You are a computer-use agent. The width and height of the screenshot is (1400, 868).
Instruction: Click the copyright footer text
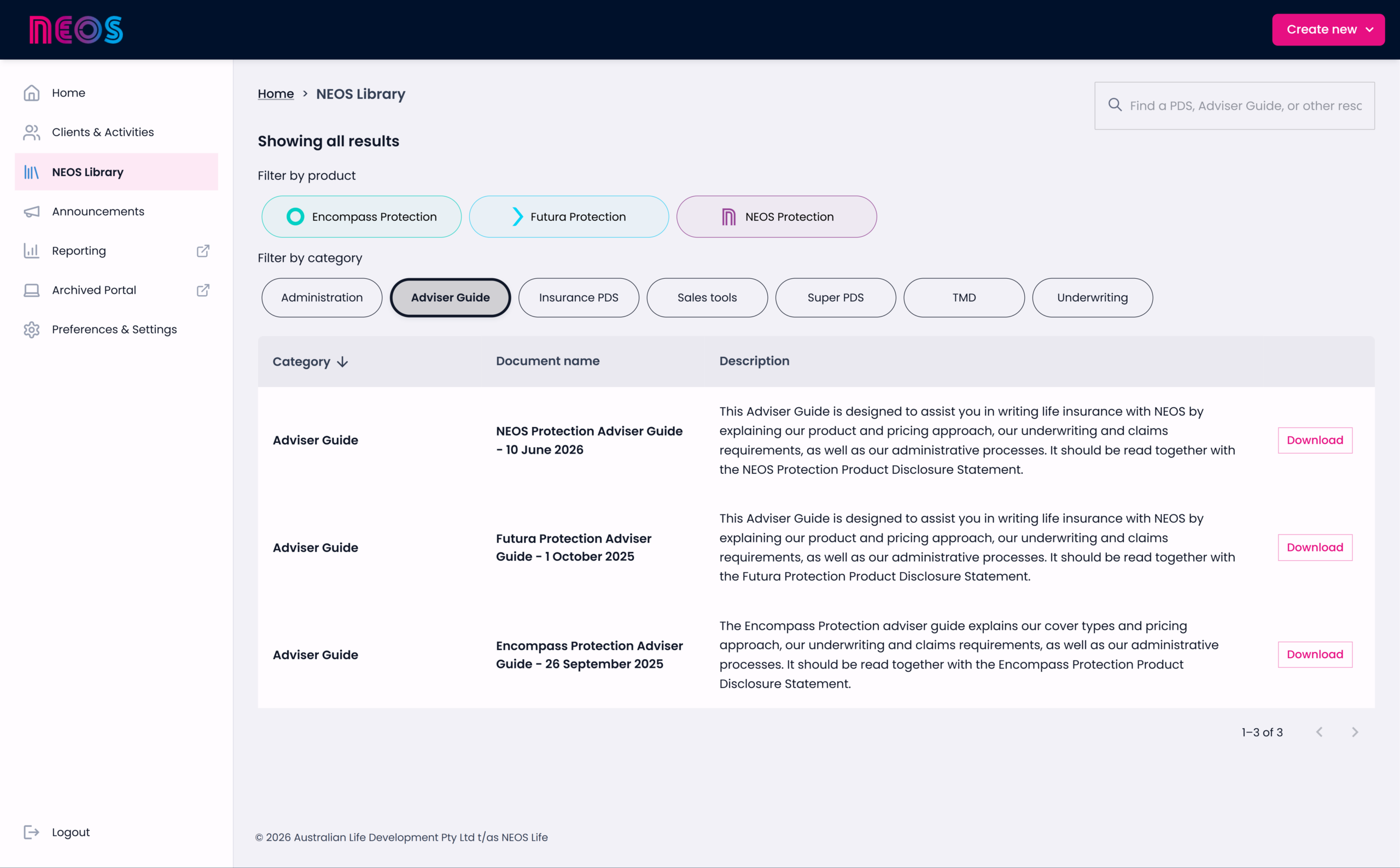click(401, 837)
